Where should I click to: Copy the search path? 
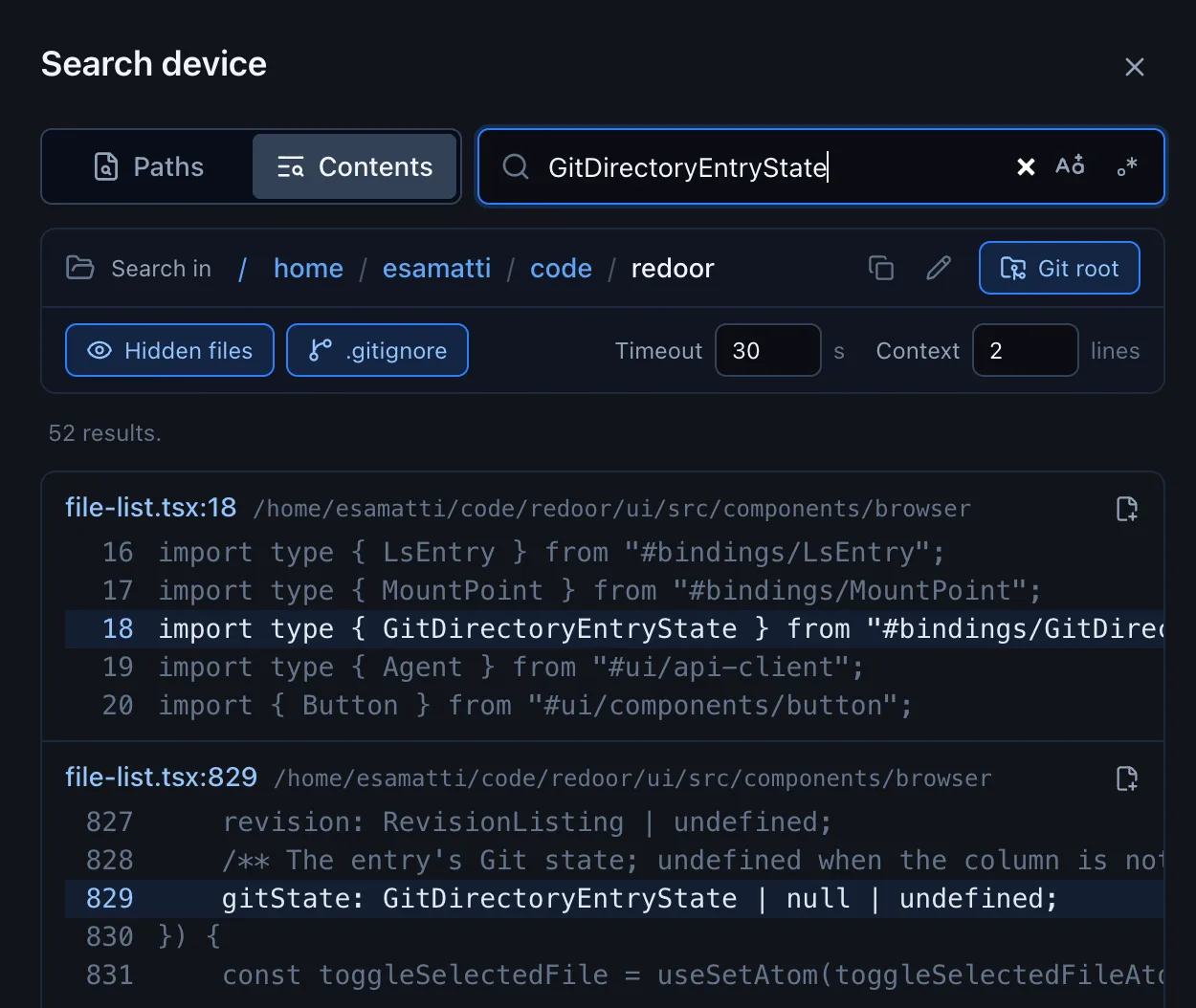(881, 268)
